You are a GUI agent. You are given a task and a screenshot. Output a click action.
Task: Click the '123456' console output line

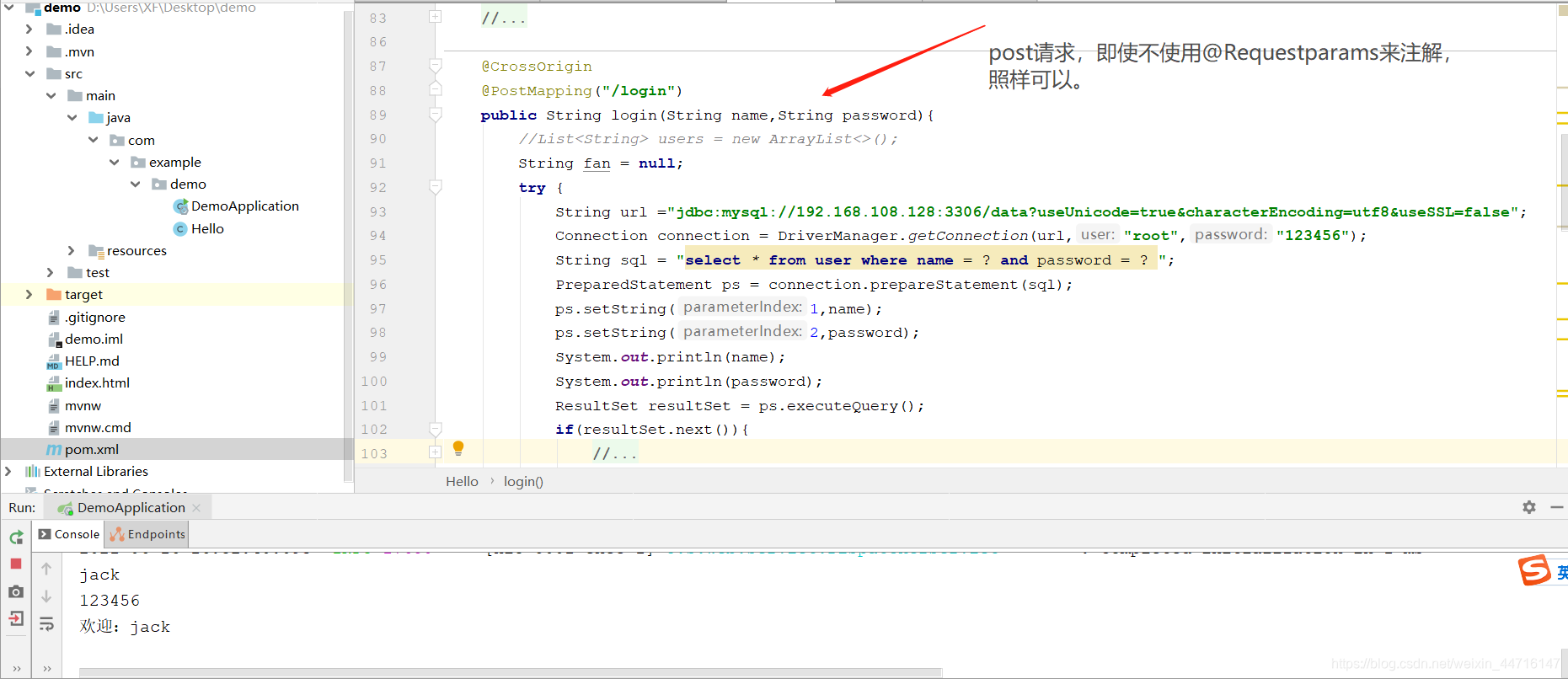(110, 601)
